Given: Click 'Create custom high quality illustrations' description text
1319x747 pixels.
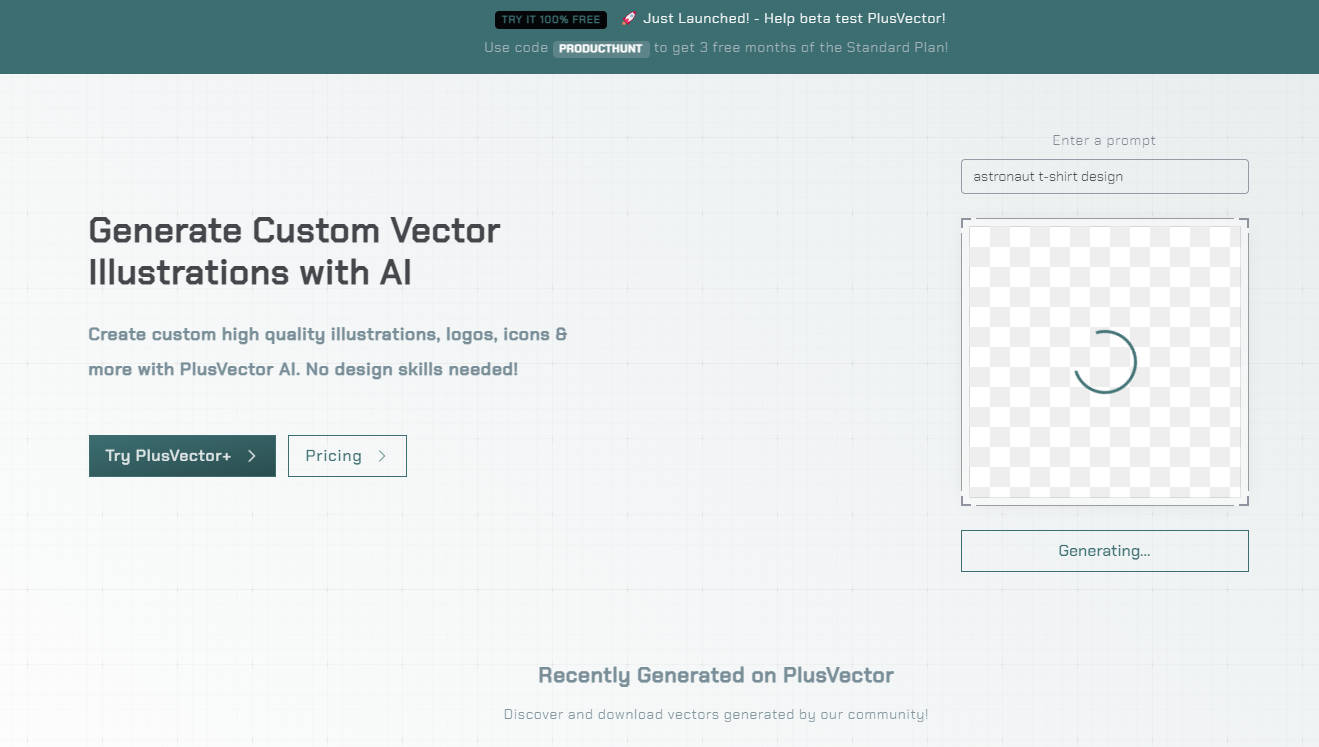Looking at the screenshot, I should [328, 351].
